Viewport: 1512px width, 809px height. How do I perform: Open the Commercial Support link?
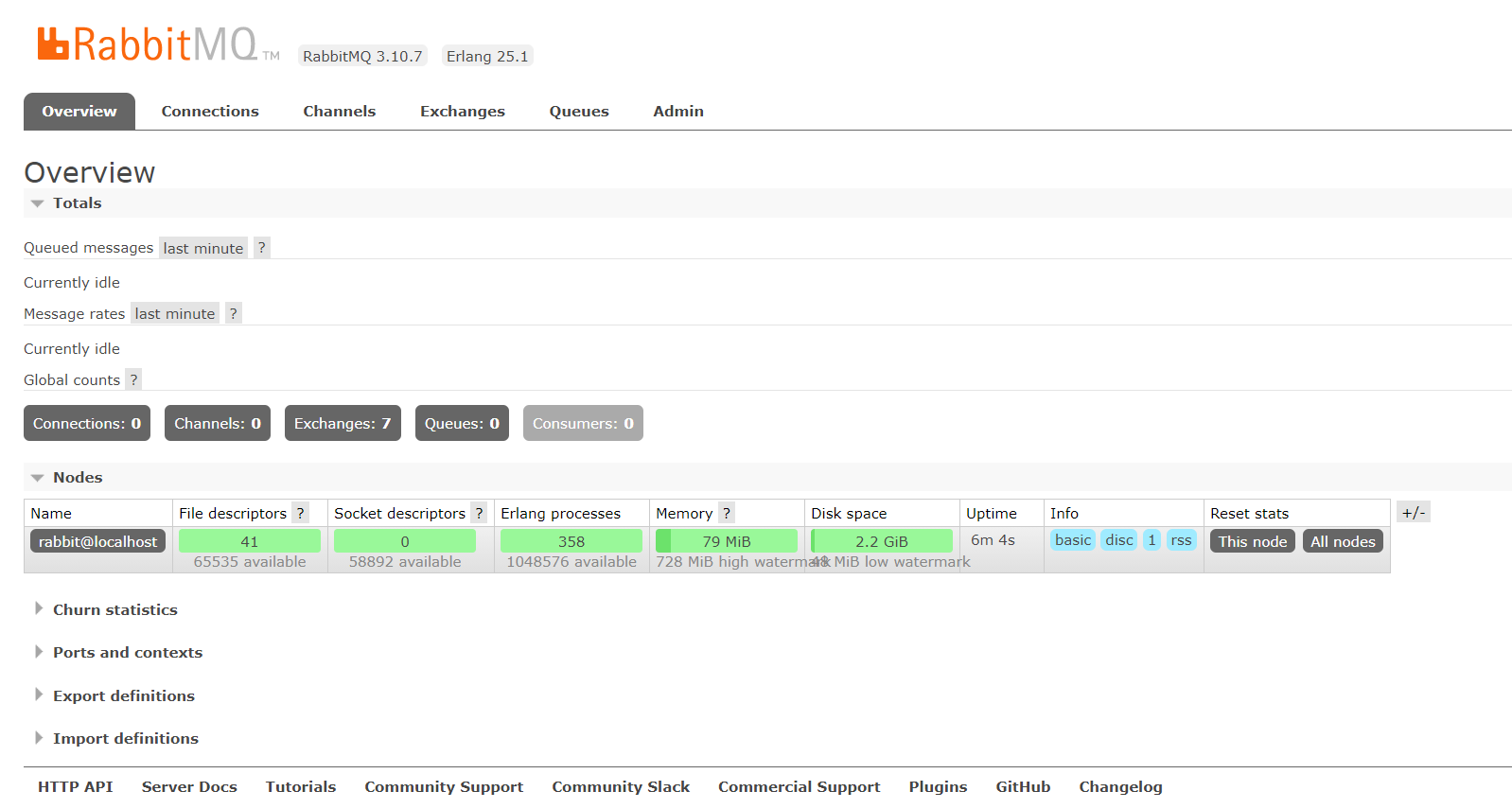(x=799, y=786)
